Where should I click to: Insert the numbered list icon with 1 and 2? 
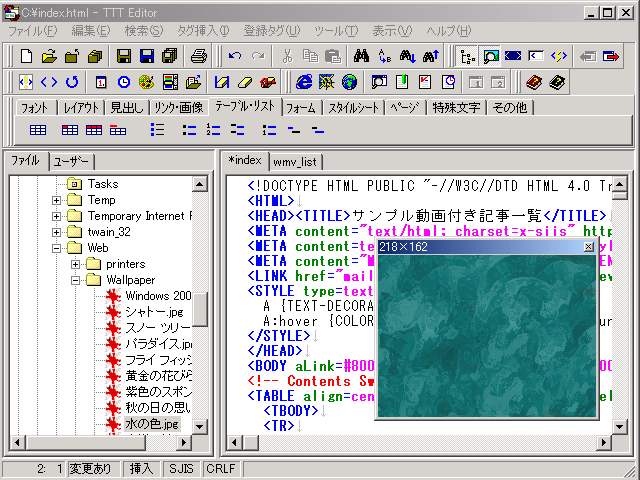(x=213, y=130)
